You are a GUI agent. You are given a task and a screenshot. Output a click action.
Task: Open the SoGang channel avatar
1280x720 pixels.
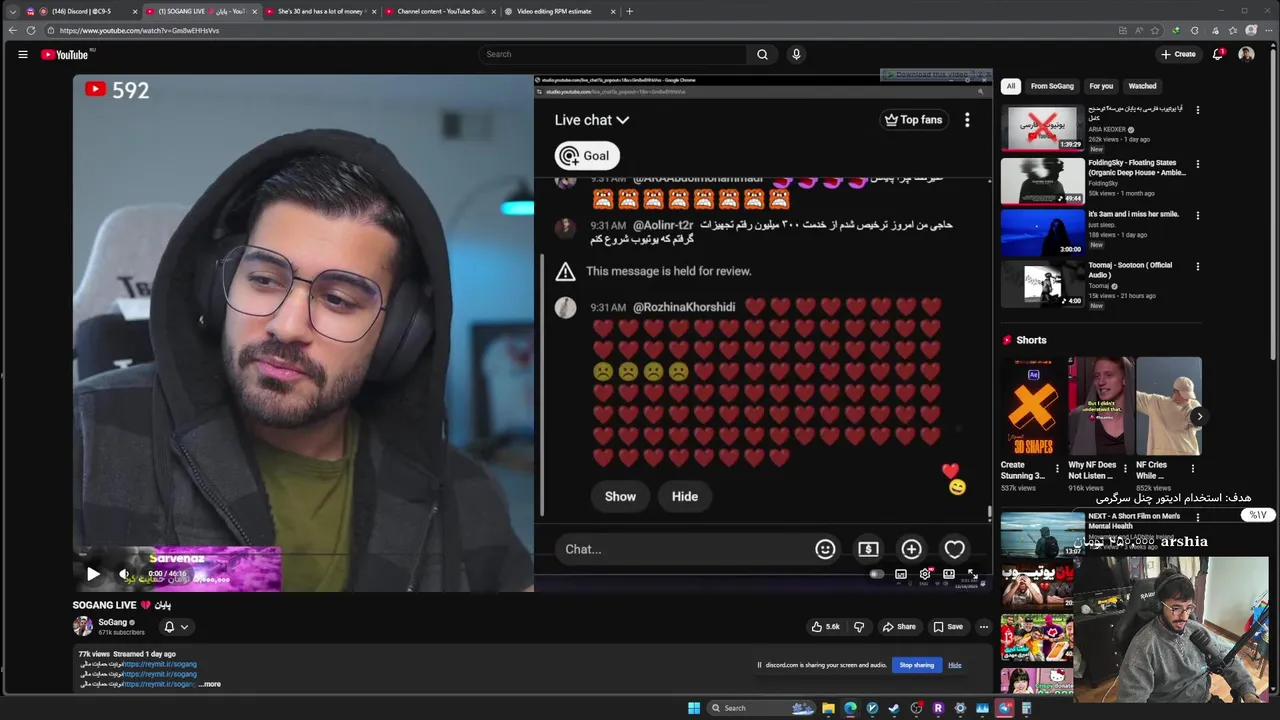[x=83, y=626]
